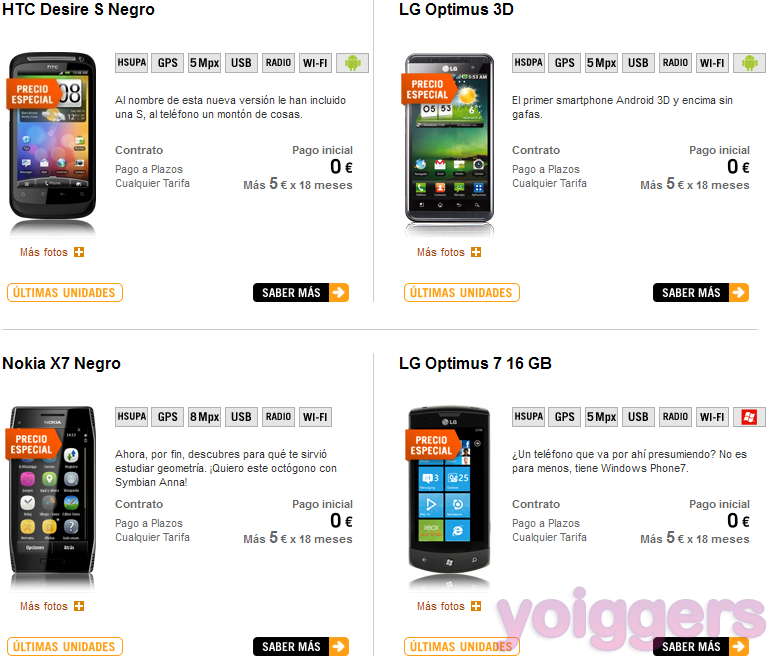Open Más fotos under LG Optimus 7
The width and height of the screenshot is (768, 660).
(449, 606)
